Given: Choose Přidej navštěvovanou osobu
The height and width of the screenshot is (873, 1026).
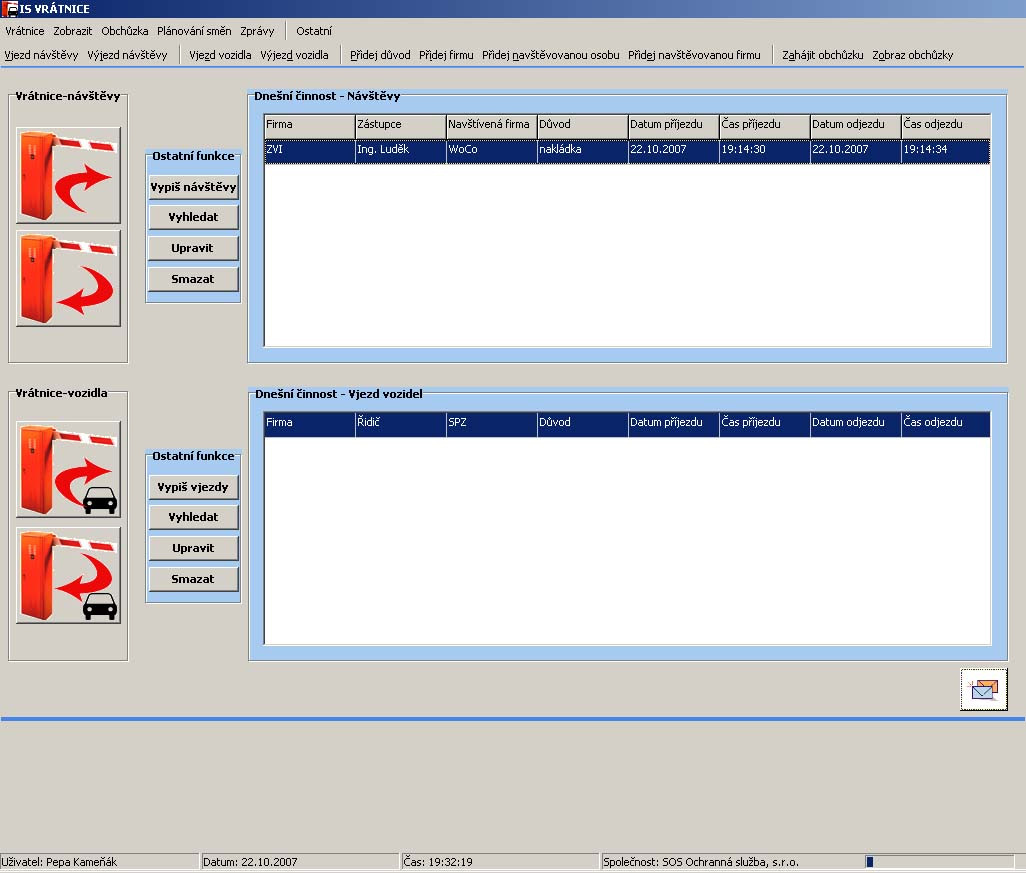Looking at the screenshot, I should (x=550, y=55).
